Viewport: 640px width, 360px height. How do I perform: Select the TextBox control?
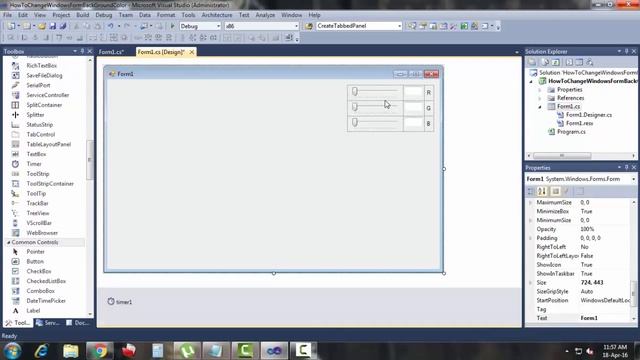[x=36, y=154]
